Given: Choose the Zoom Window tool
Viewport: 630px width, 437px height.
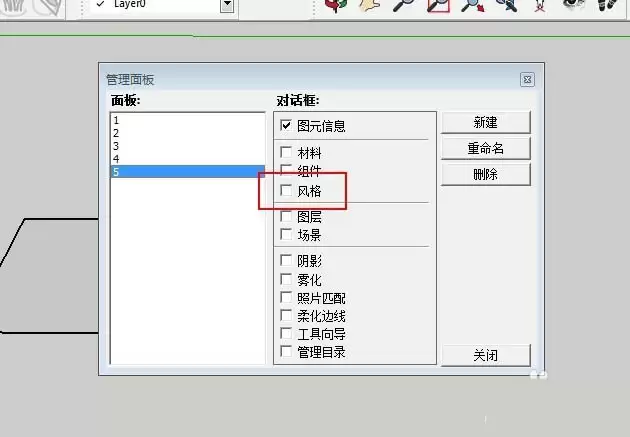Looking at the screenshot, I should [438, 5].
